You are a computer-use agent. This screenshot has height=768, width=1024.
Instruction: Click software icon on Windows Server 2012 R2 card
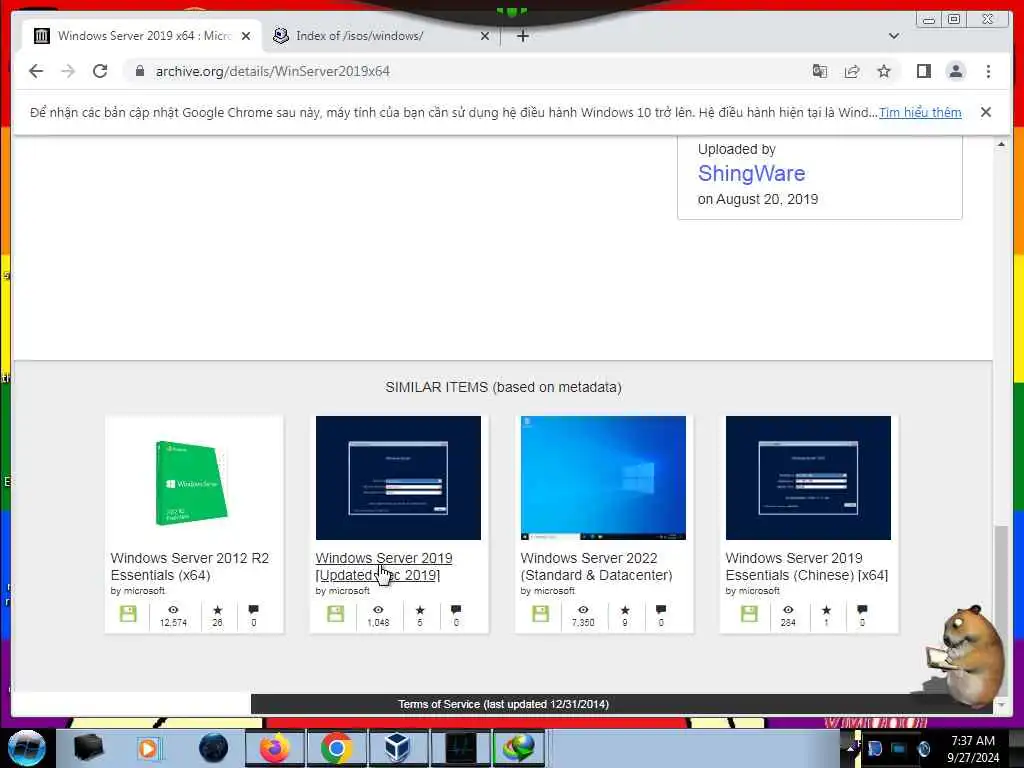128,614
